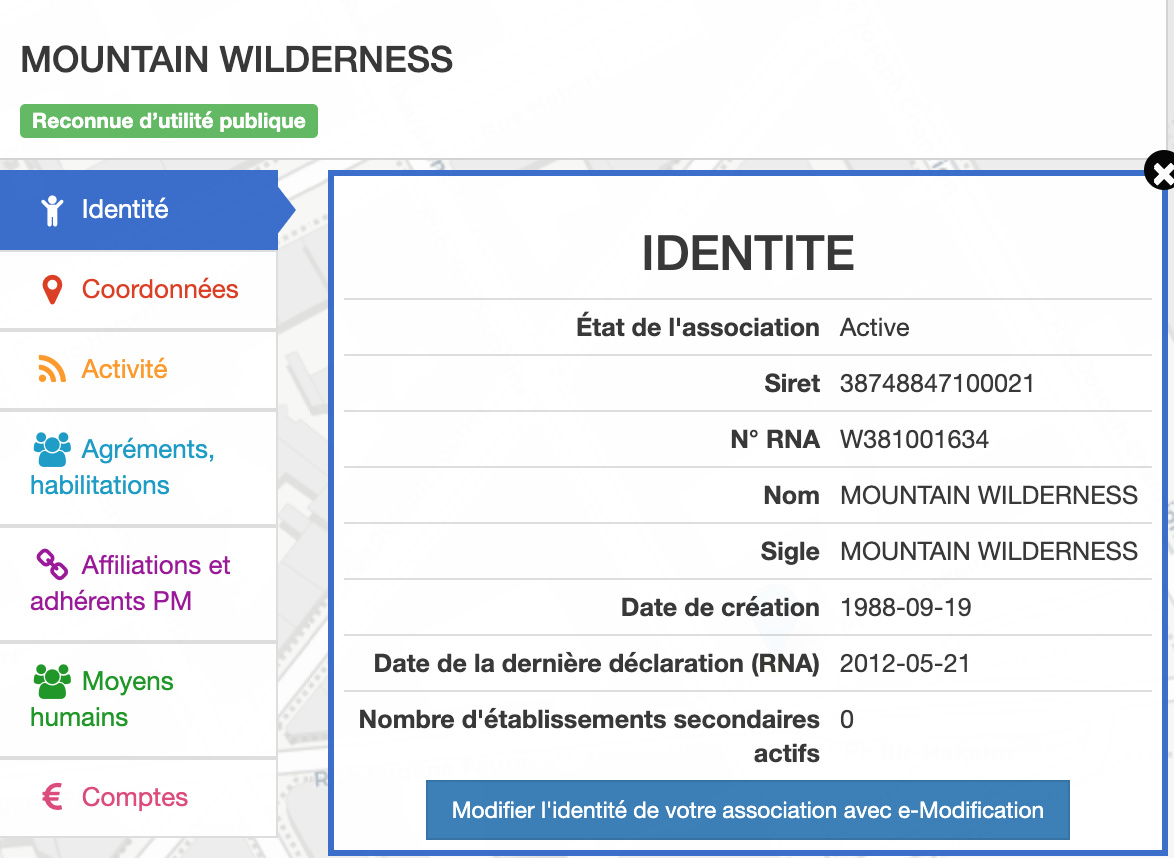Open the Comptes tab

click(x=139, y=797)
